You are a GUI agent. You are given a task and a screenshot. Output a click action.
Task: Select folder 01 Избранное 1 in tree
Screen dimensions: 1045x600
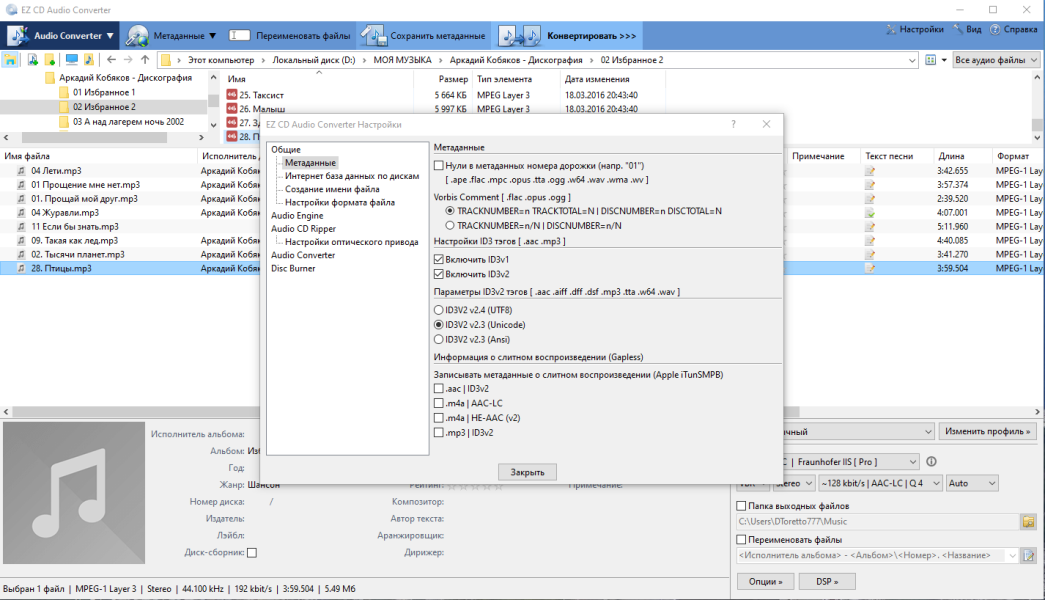pyautogui.click(x=104, y=92)
